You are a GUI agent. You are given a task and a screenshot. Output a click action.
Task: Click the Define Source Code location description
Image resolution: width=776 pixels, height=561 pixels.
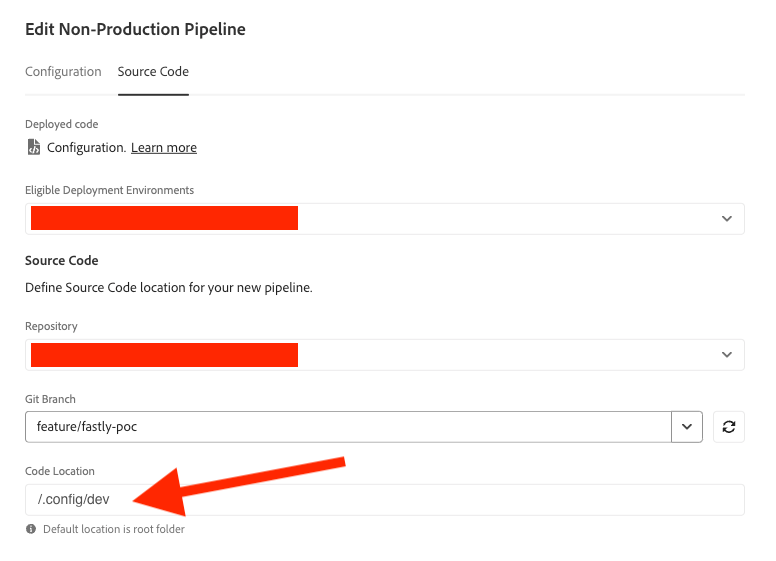click(x=168, y=288)
